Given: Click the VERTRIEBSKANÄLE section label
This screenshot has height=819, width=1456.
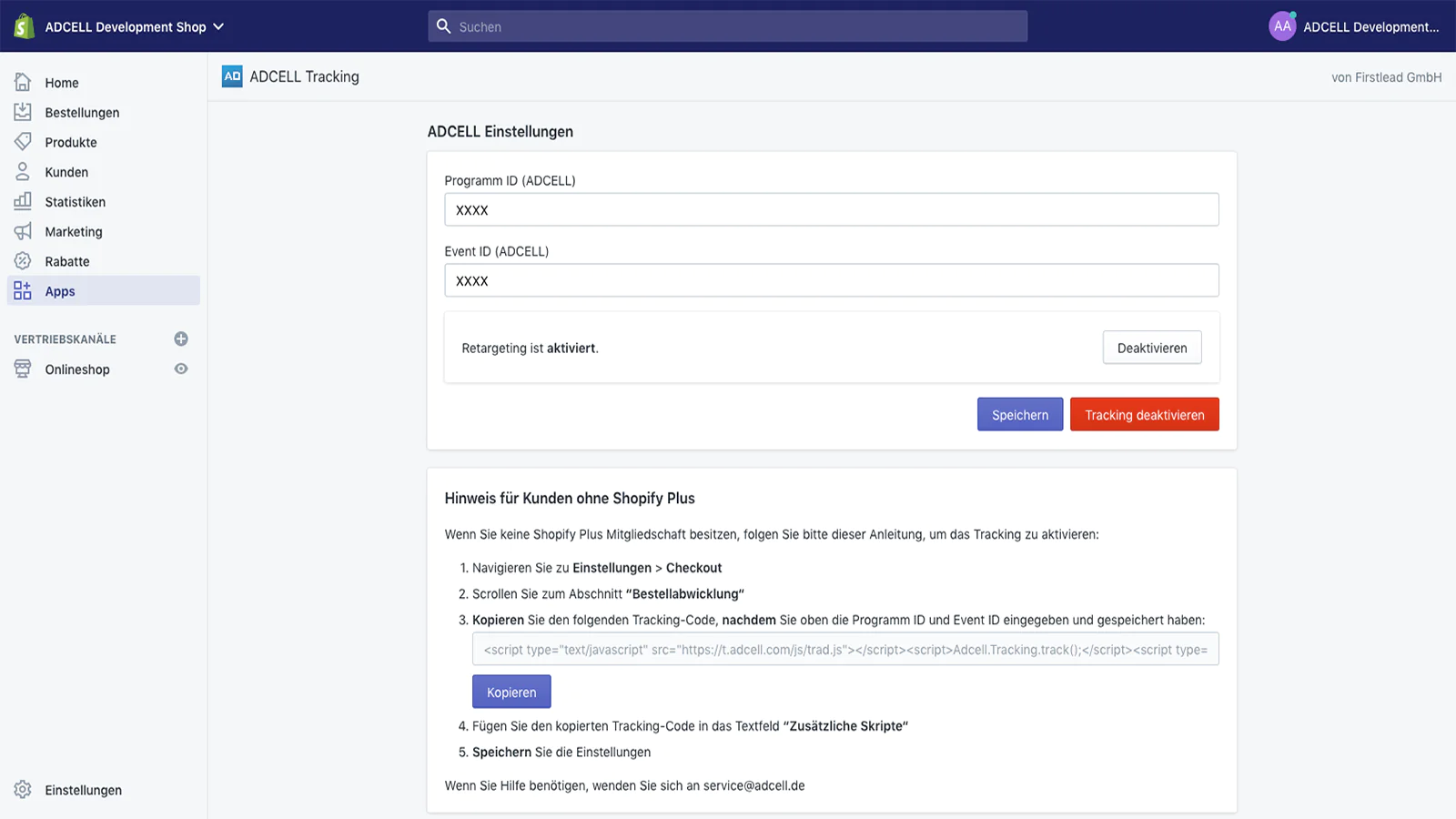Looking at the screenshot, I should pyautogui.click(x=66, y=339).
